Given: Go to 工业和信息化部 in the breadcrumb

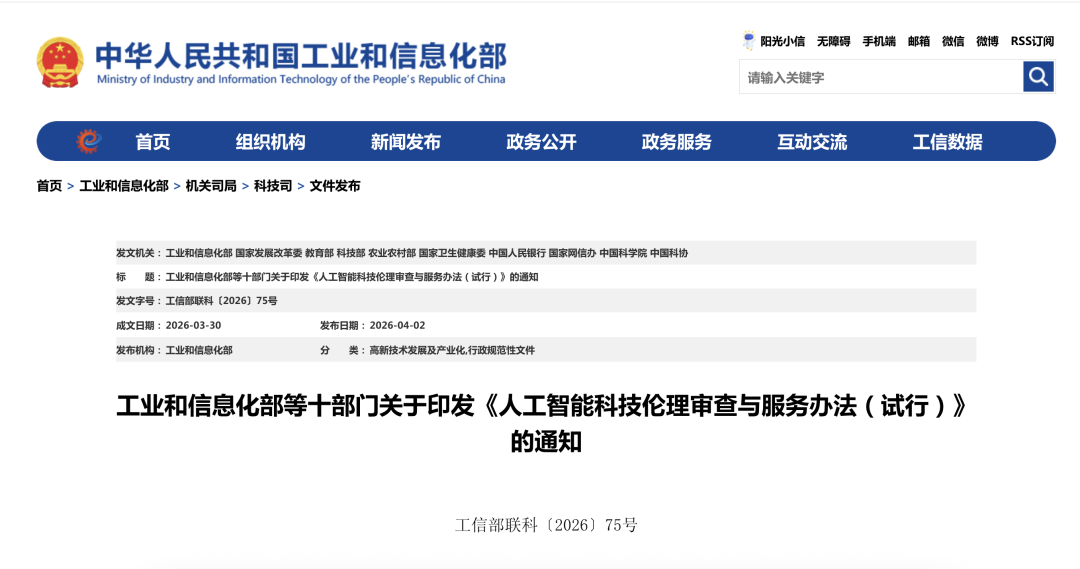Looking at the screenshot, I should click(124, 186).
